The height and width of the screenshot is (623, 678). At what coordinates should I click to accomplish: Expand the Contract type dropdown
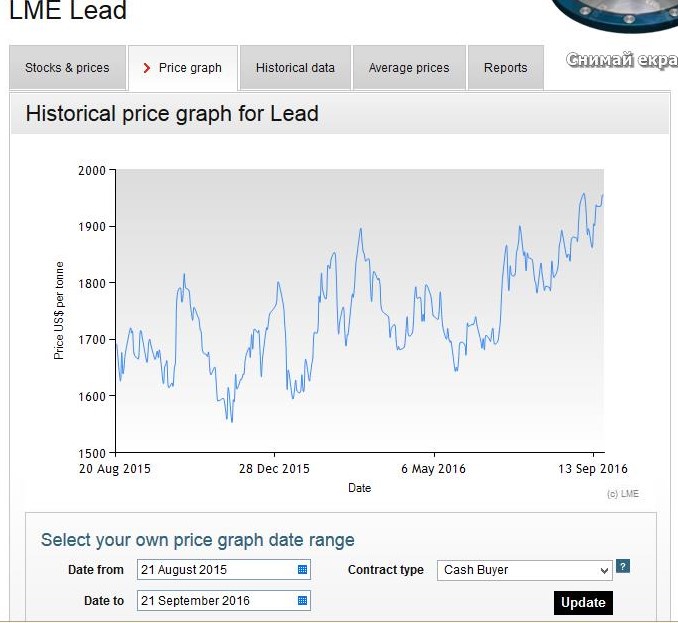pyautogui.click(x=524, y=570)
